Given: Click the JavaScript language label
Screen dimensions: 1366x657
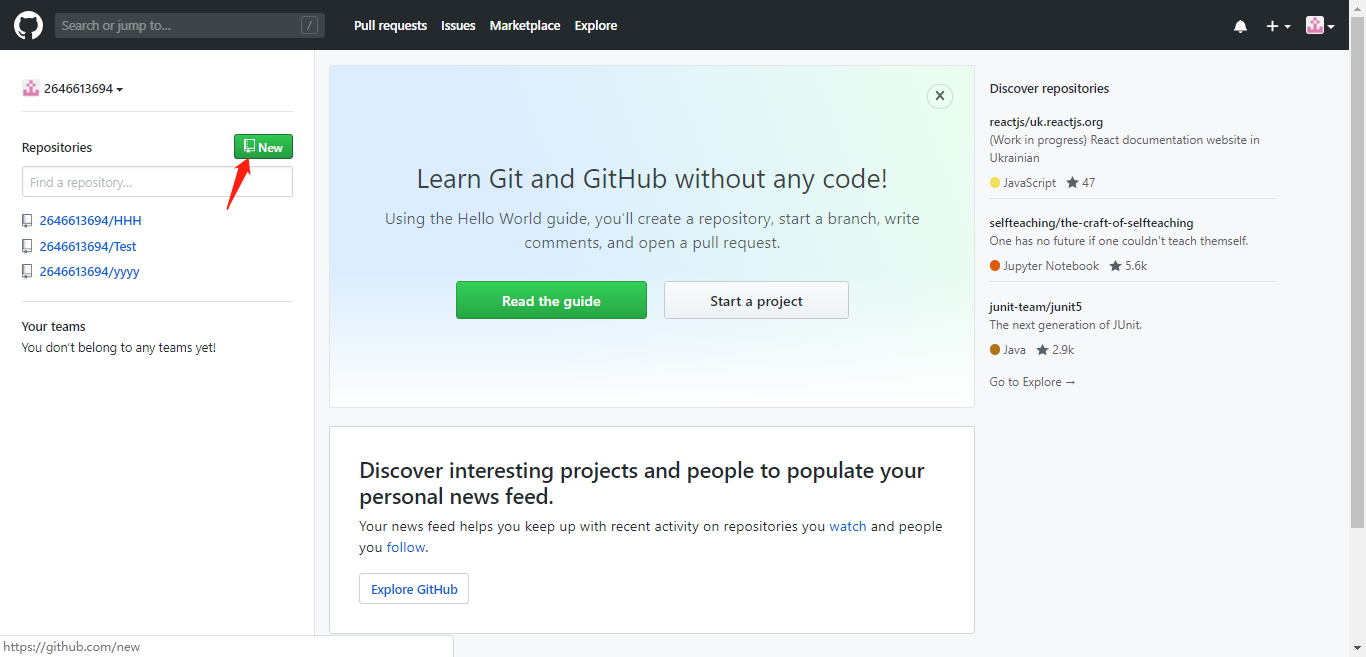Looking at the screenshot, I should (x=1030, y=183).
